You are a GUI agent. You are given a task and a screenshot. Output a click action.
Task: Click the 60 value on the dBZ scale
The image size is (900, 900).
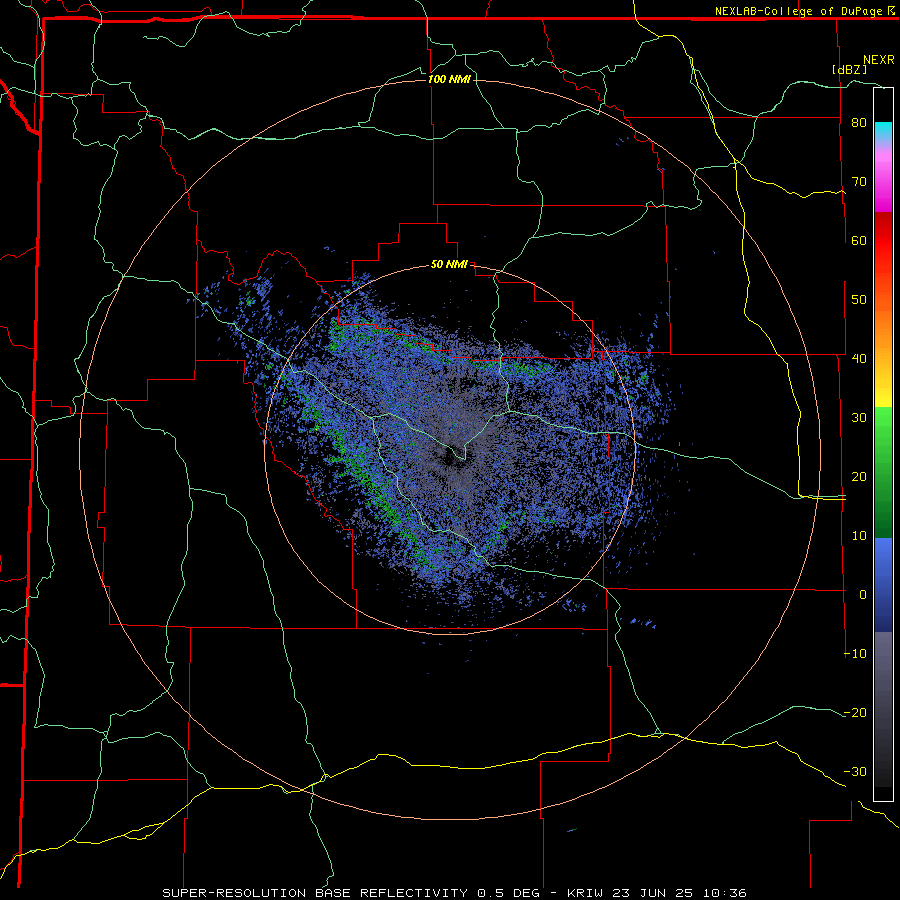859,241
